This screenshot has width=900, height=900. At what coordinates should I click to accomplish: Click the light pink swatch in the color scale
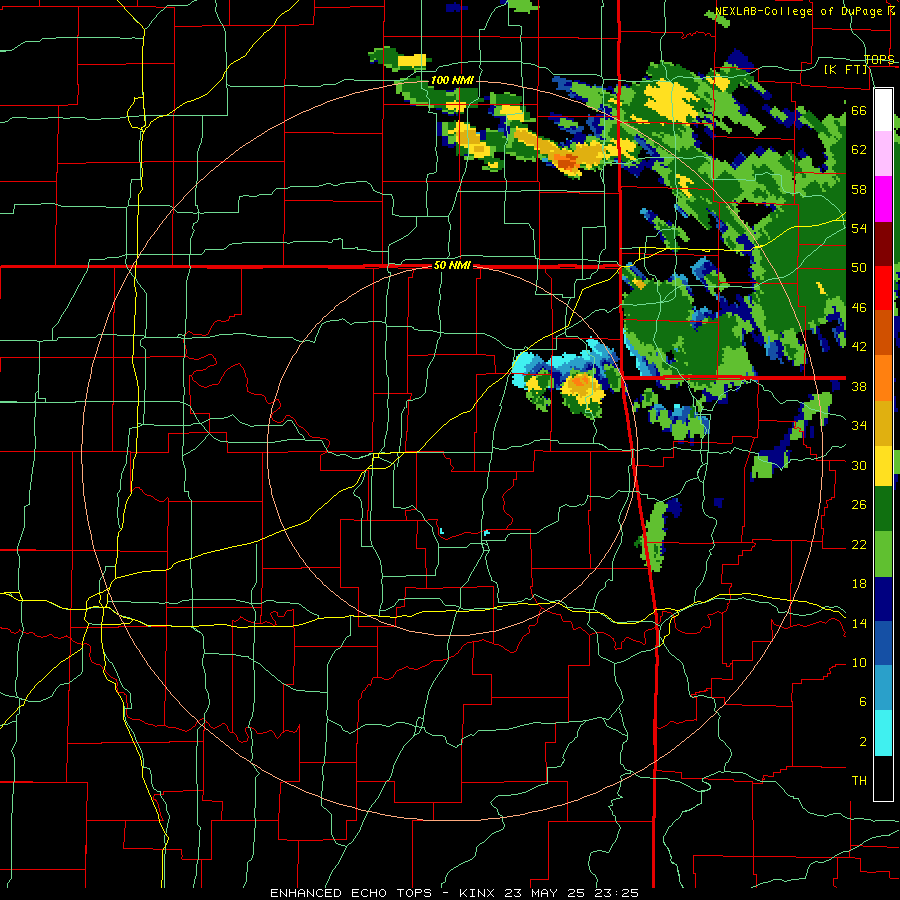883,154
